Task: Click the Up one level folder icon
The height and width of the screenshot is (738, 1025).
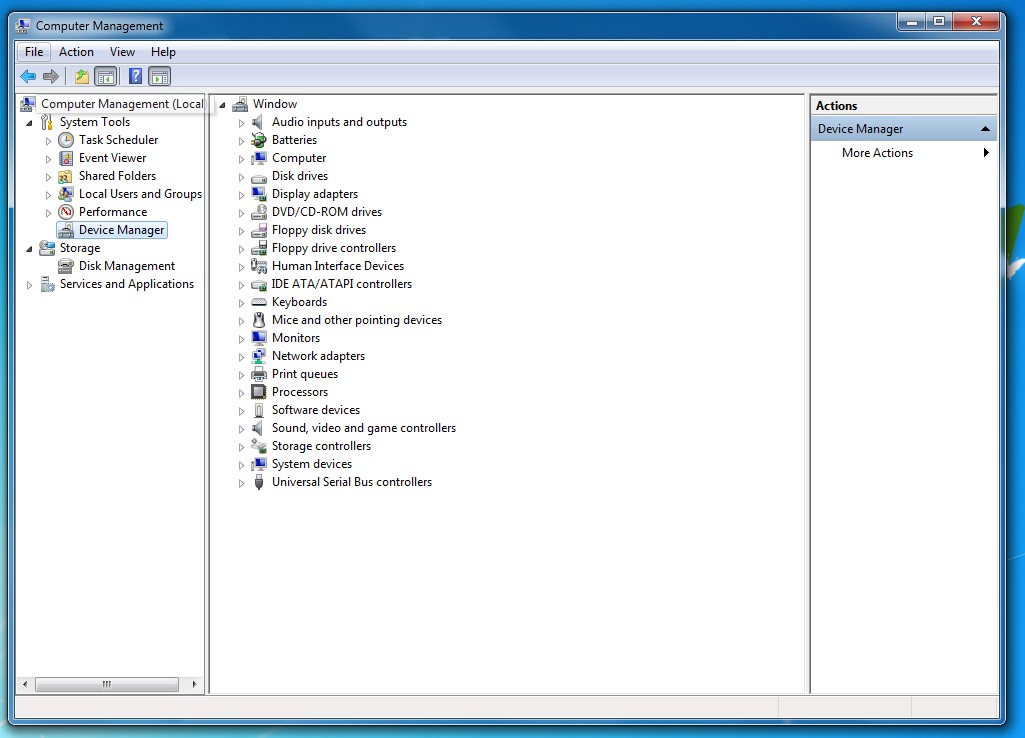Action: point(81,77)
